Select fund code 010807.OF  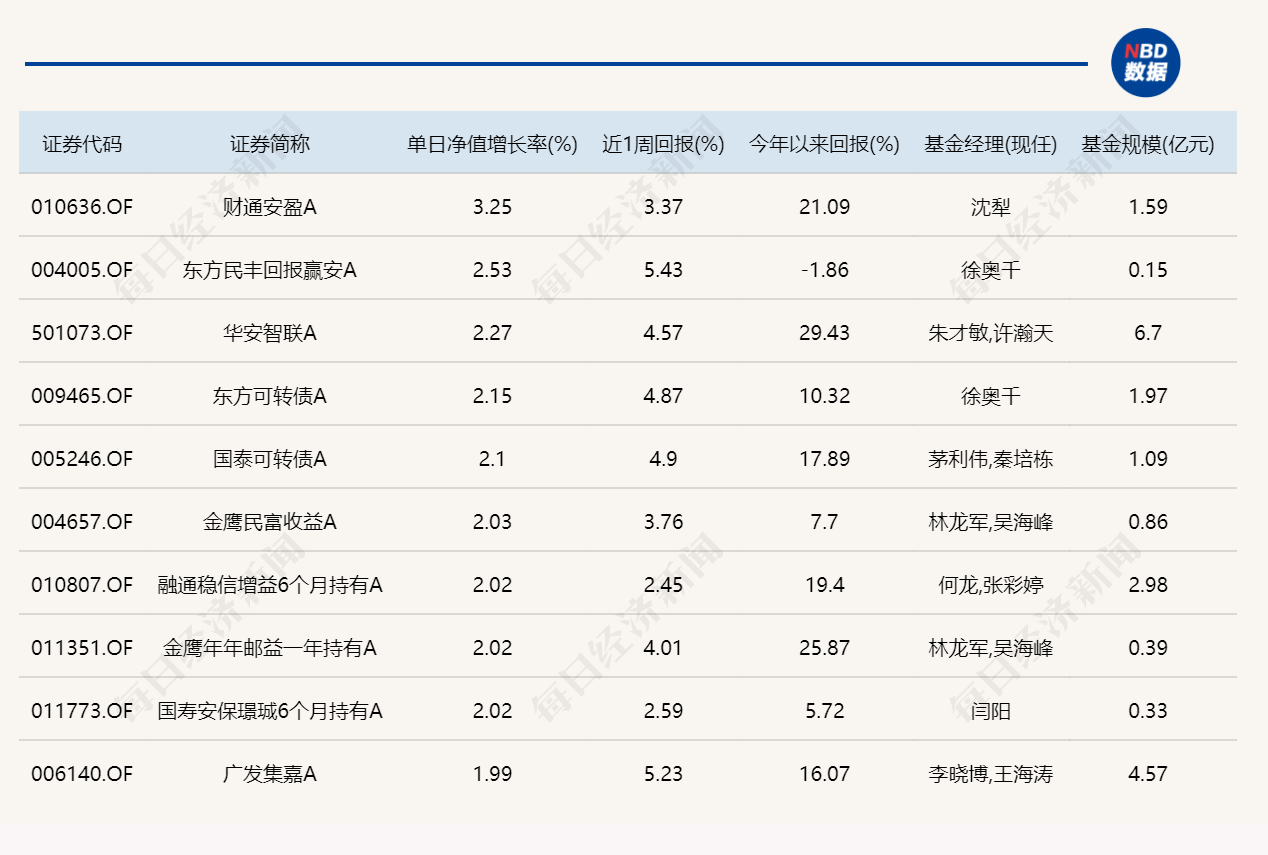point(82,585)
